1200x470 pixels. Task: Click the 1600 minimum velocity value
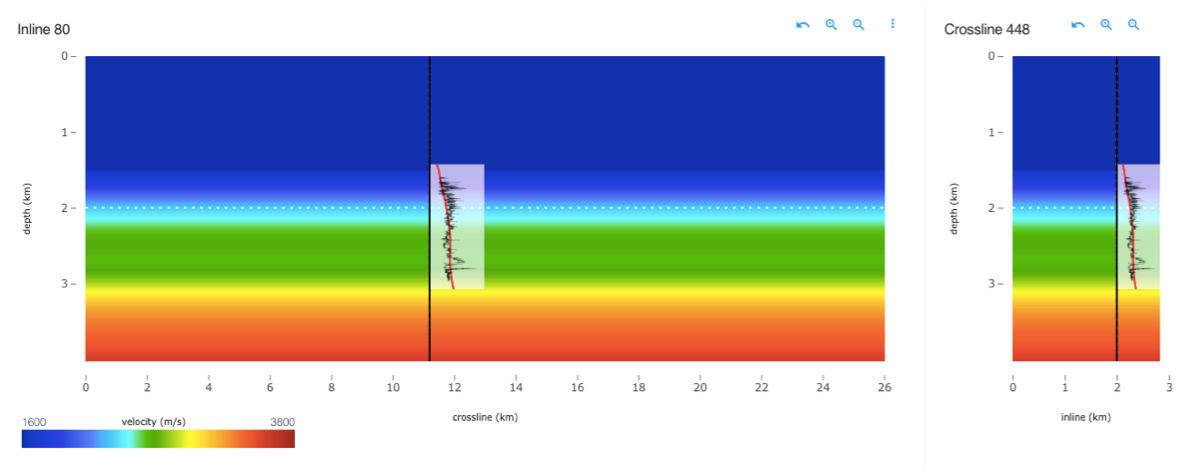(33, 422)
